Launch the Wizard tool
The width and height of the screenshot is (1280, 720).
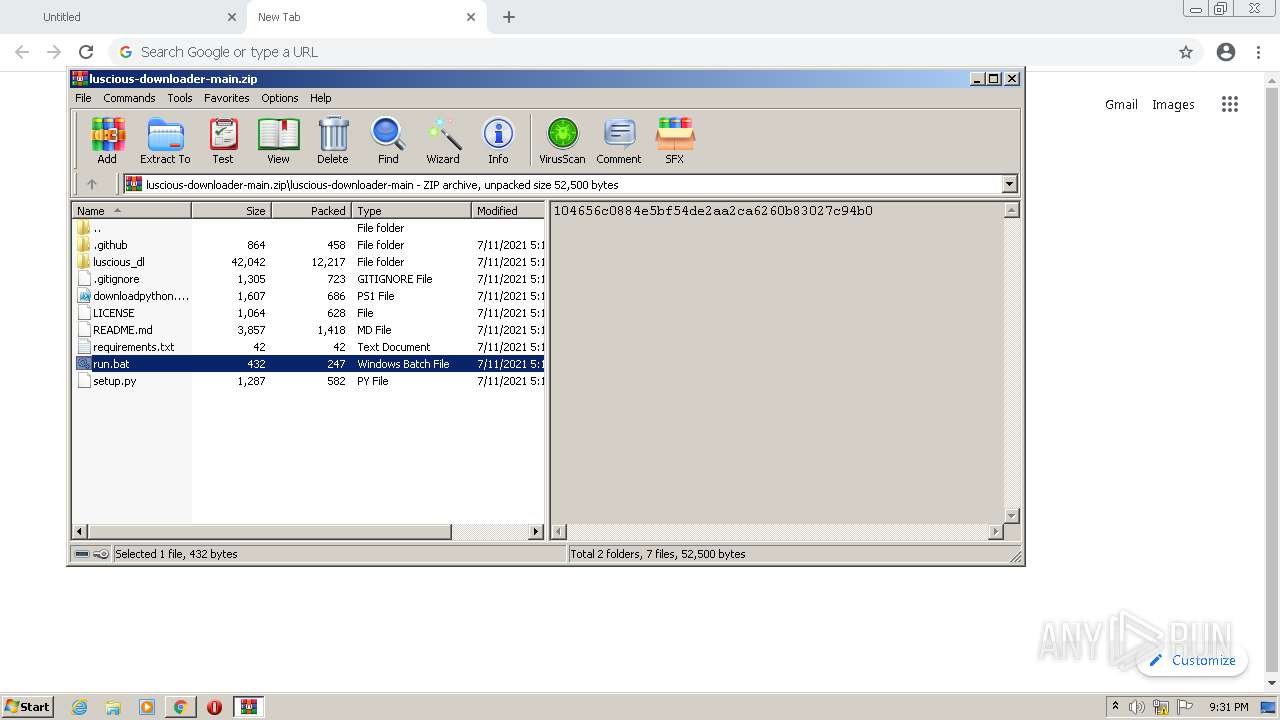[443, 140]
